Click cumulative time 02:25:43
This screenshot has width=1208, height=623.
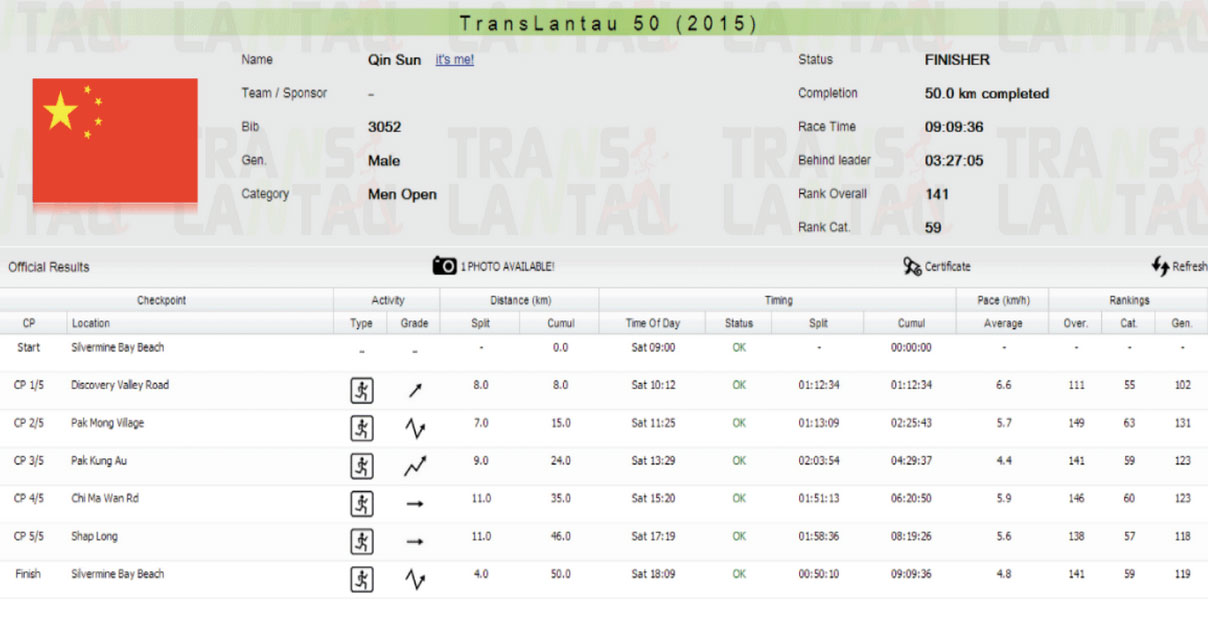pos(912,423)
